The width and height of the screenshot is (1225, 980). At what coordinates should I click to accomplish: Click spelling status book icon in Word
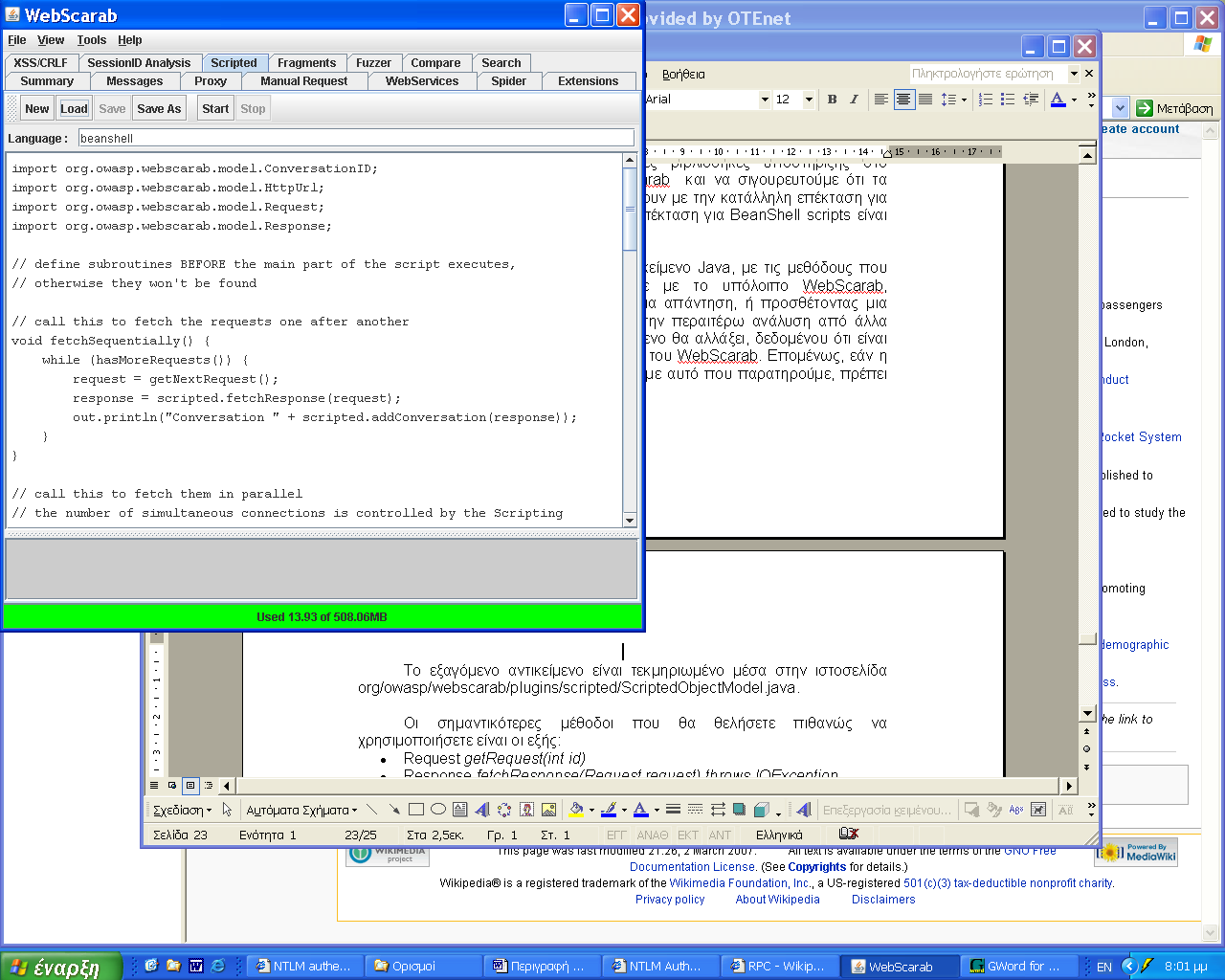pyautogui.click(x=849, y=834)
